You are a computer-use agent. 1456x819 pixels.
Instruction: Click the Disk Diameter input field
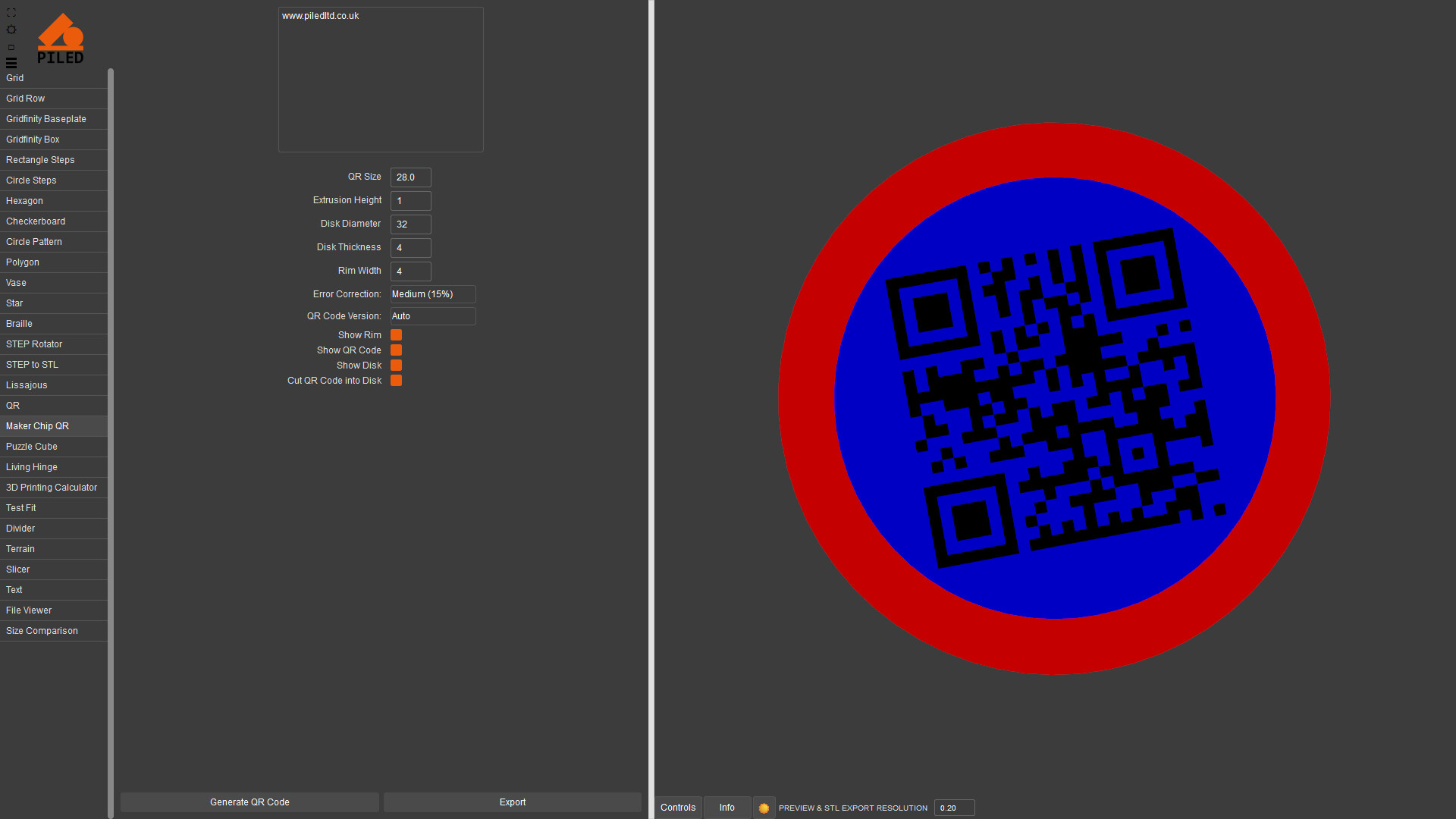coord(410,224)
